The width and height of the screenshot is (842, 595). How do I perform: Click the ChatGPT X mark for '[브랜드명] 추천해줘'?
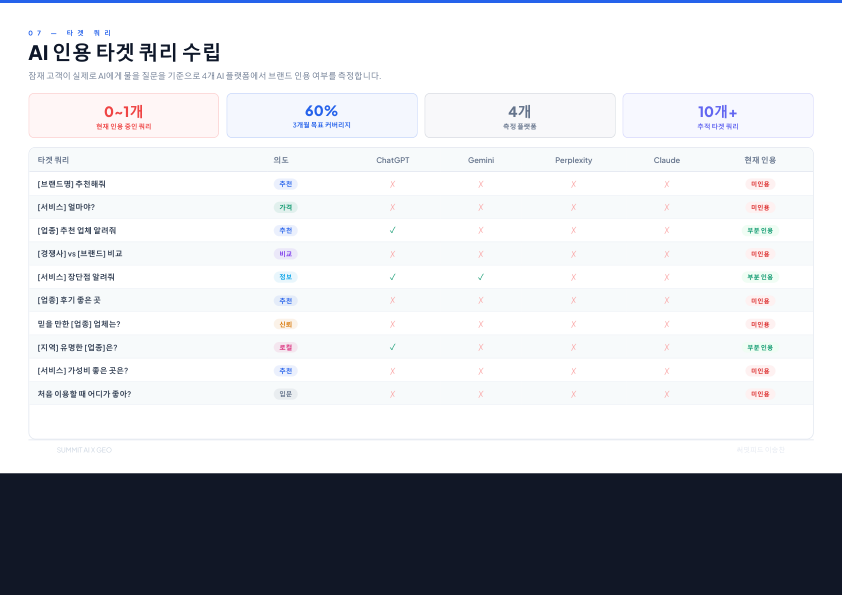393,184
